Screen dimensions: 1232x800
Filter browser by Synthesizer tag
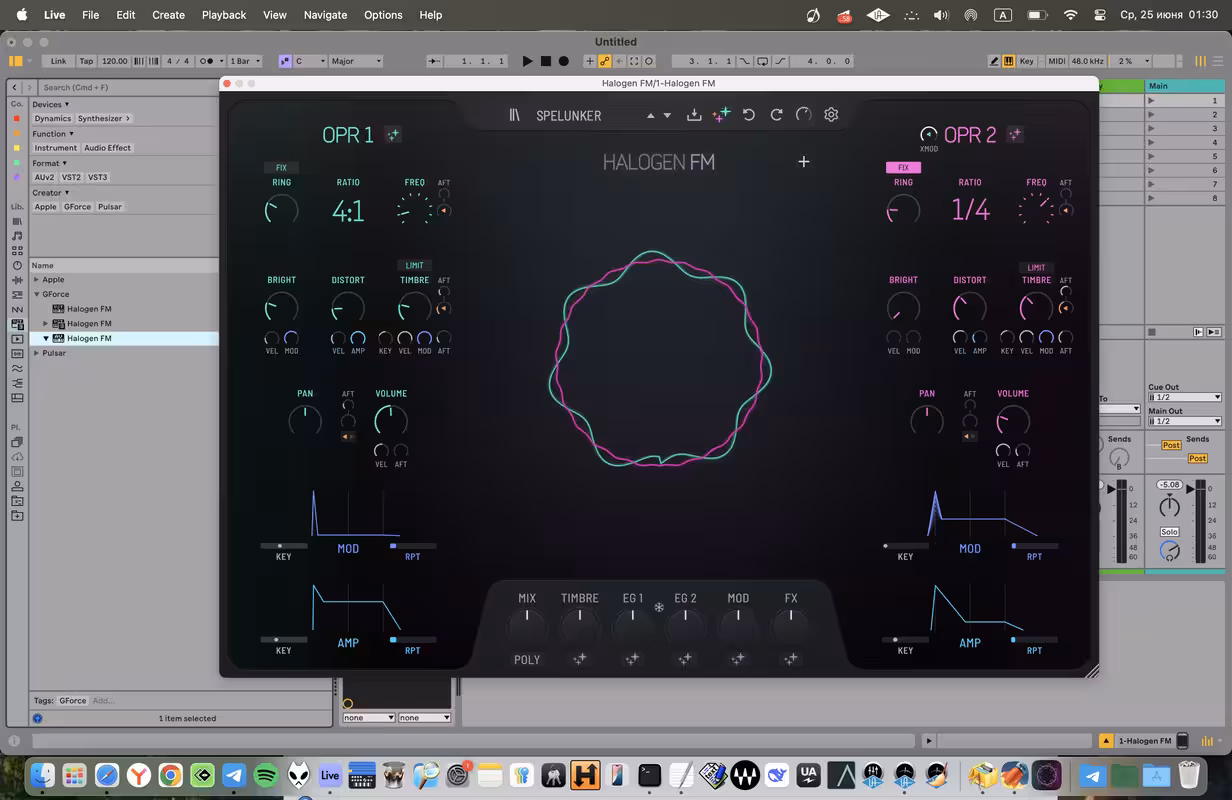pyautogui.click(x=102, y=119)
